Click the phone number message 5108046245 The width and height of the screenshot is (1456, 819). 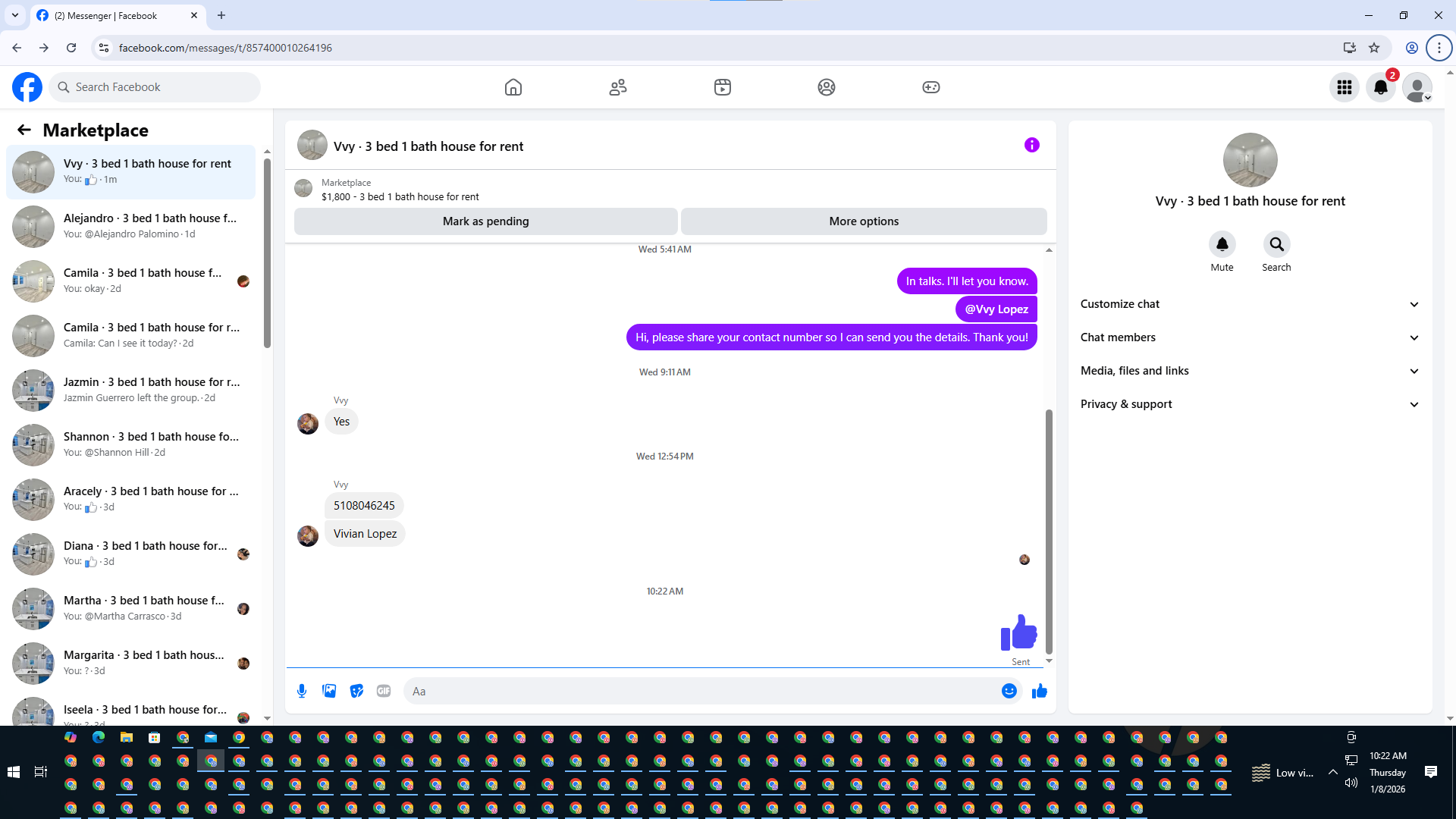coord(364,506)
